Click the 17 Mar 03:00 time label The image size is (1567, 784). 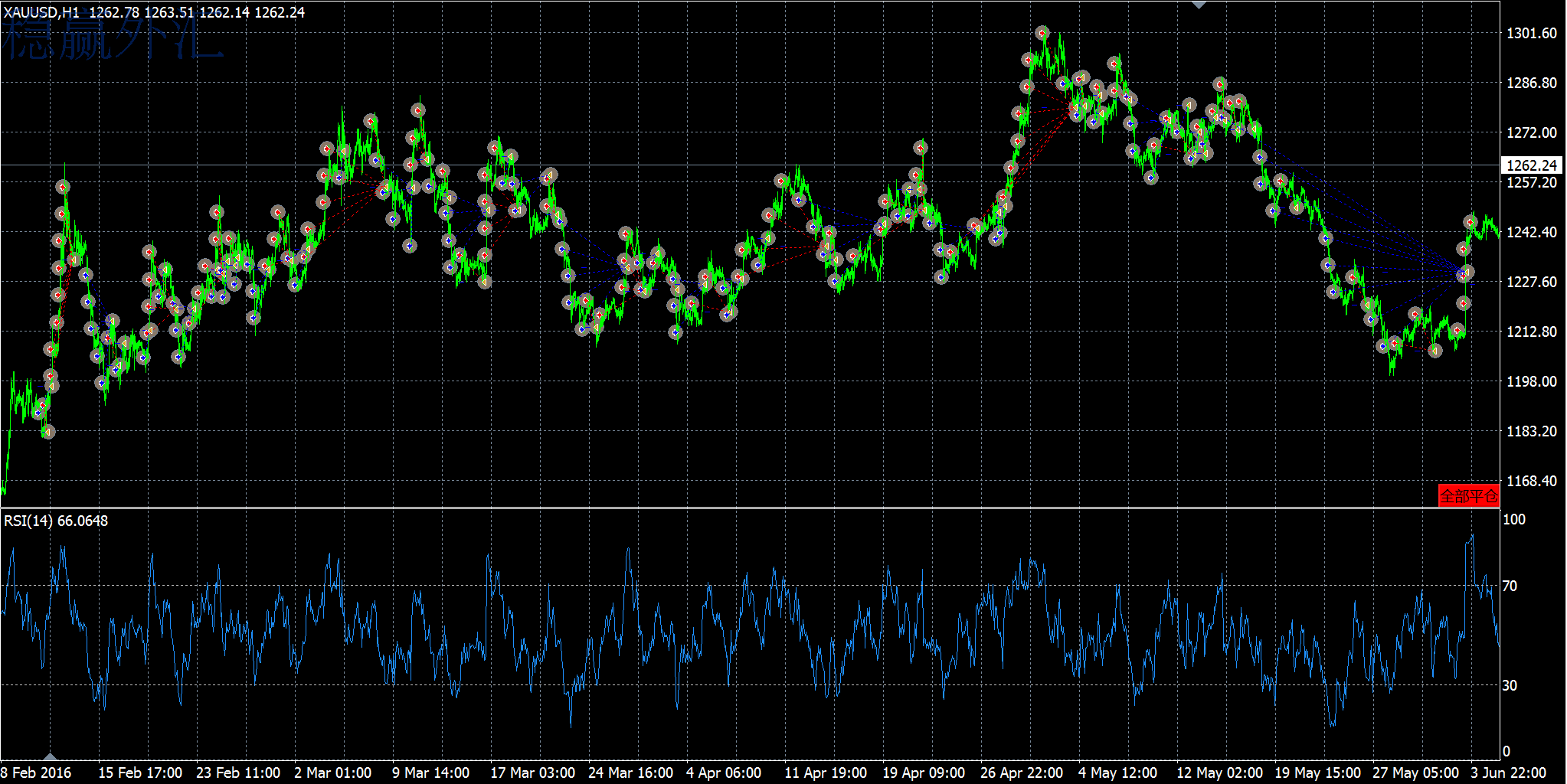(533, 773)
